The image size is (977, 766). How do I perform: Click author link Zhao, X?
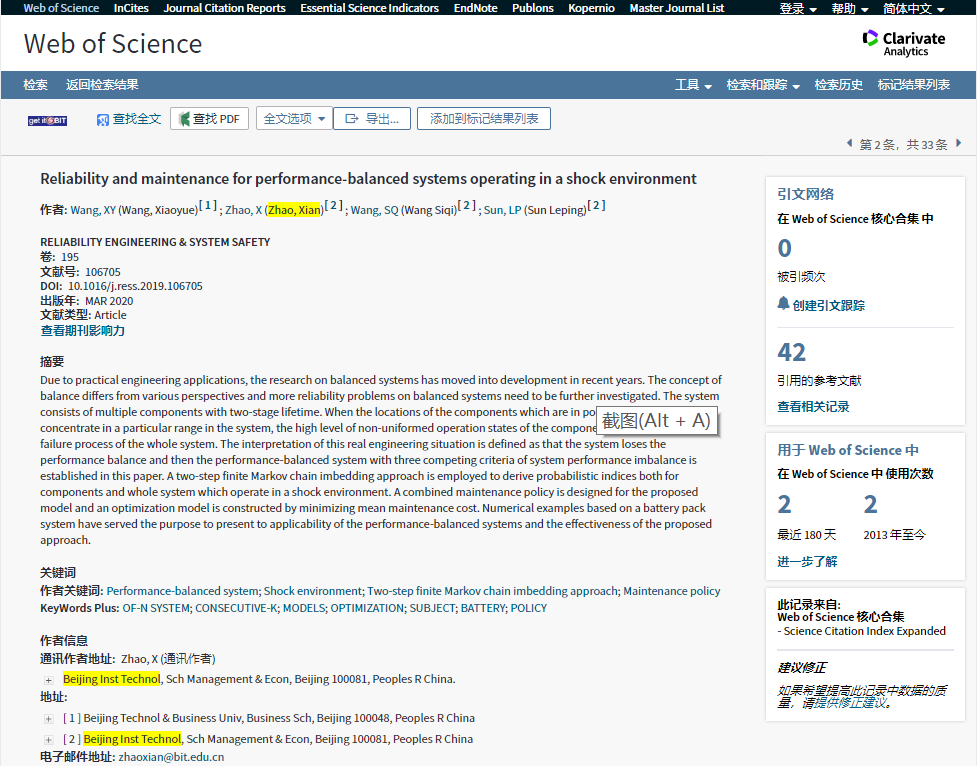coord(243,210)
